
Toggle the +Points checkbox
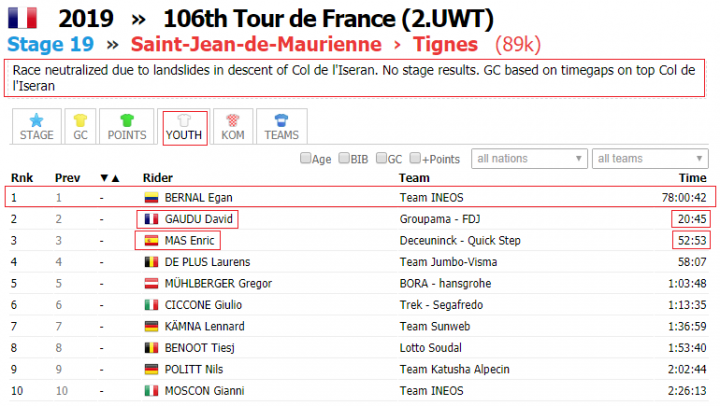pyautogui.click(x=415, y=158)
